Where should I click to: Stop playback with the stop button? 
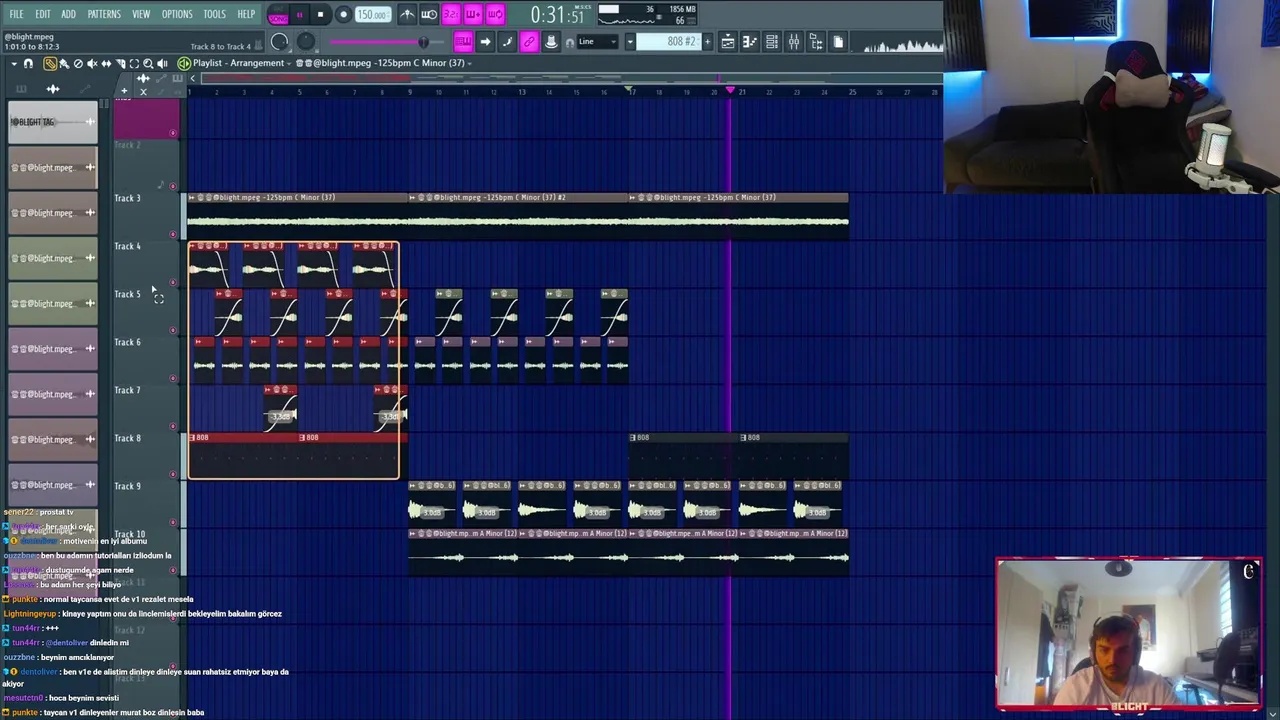(320, 15)
